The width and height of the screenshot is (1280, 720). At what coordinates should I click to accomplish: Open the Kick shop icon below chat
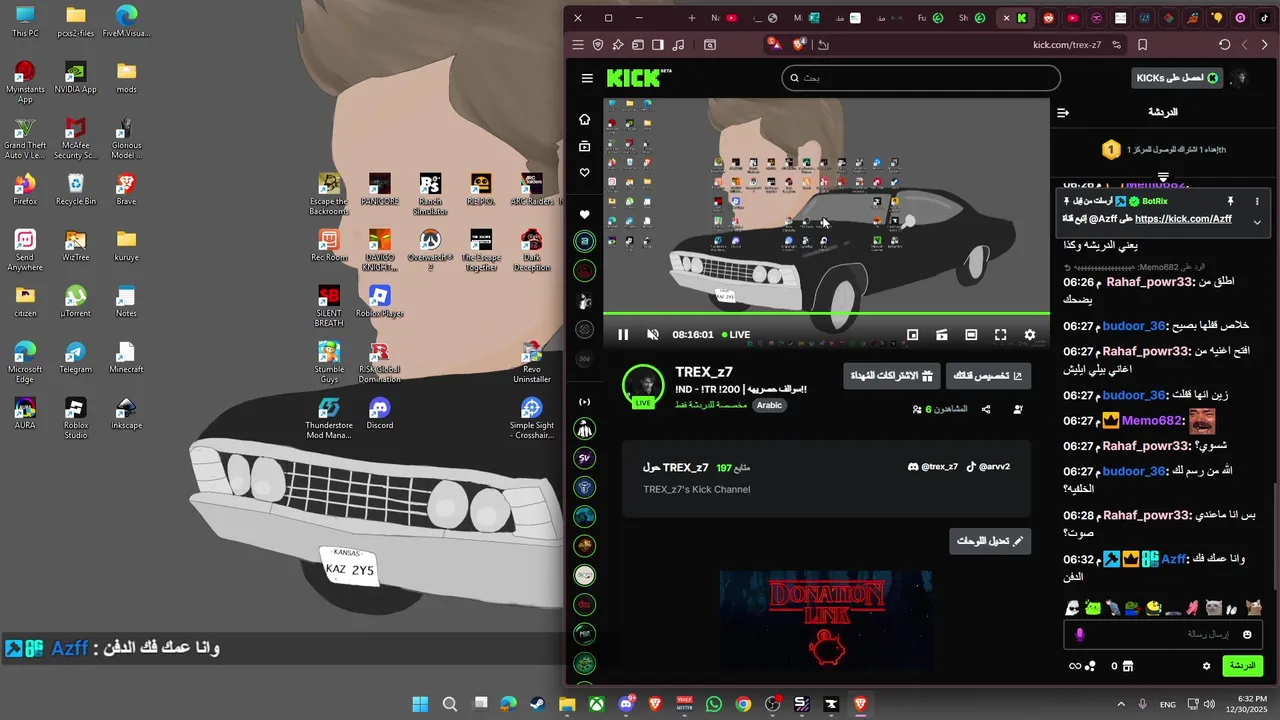pyautogui.click(x=1128, y=666)
